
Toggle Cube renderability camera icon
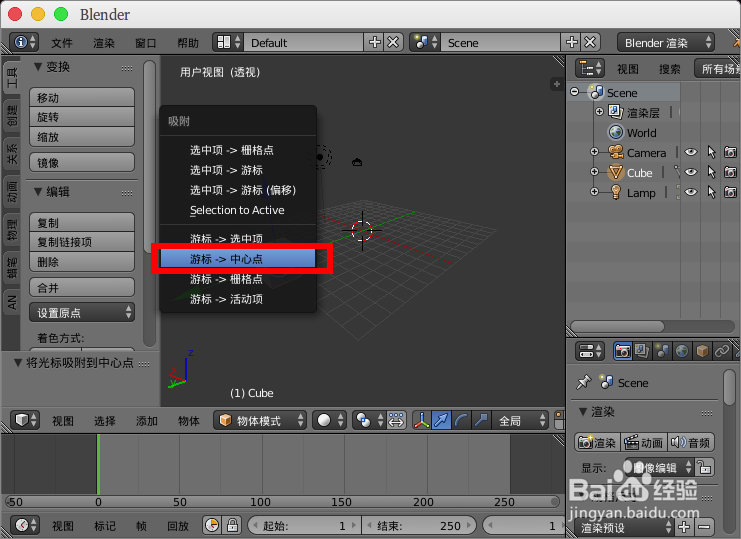(x=731, y=172)
